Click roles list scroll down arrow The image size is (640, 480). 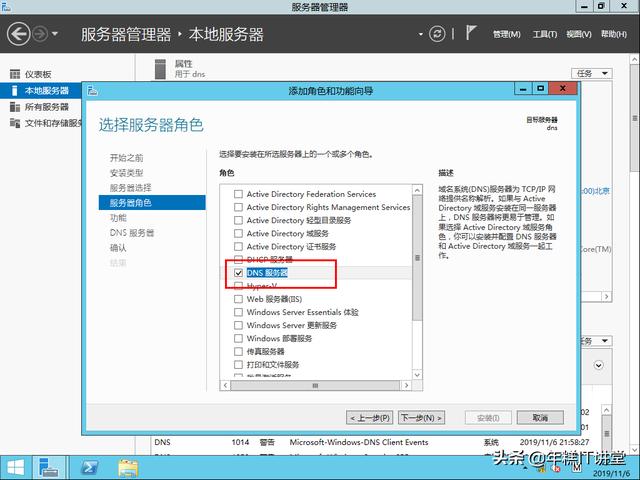pos(417,375)
